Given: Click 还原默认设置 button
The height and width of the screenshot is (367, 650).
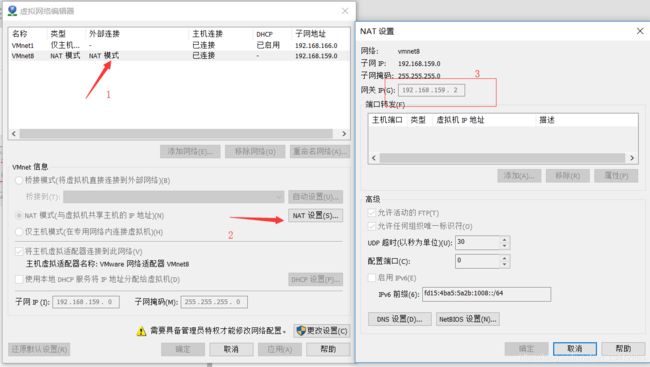Looking at the screenshot, I should pos(39,349).
